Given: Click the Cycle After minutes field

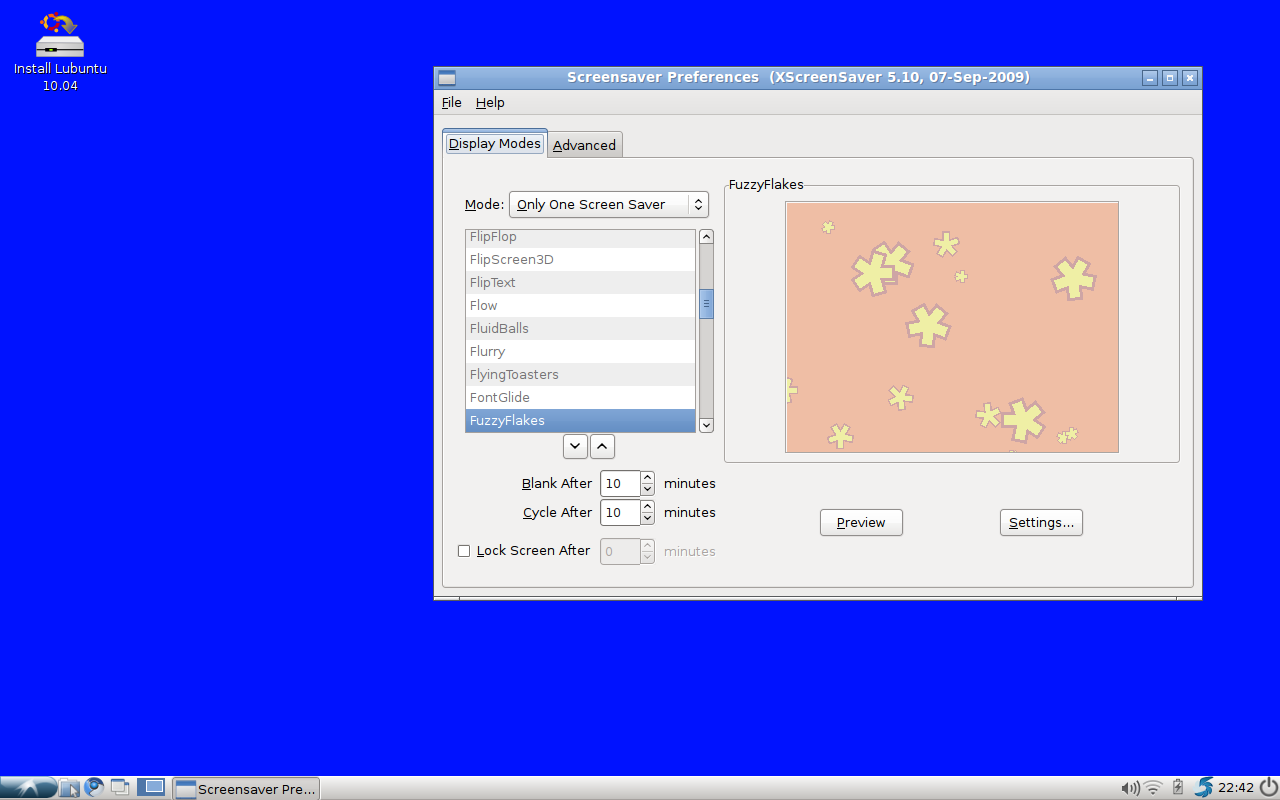Looking at the screenshot, I should 620,513.
